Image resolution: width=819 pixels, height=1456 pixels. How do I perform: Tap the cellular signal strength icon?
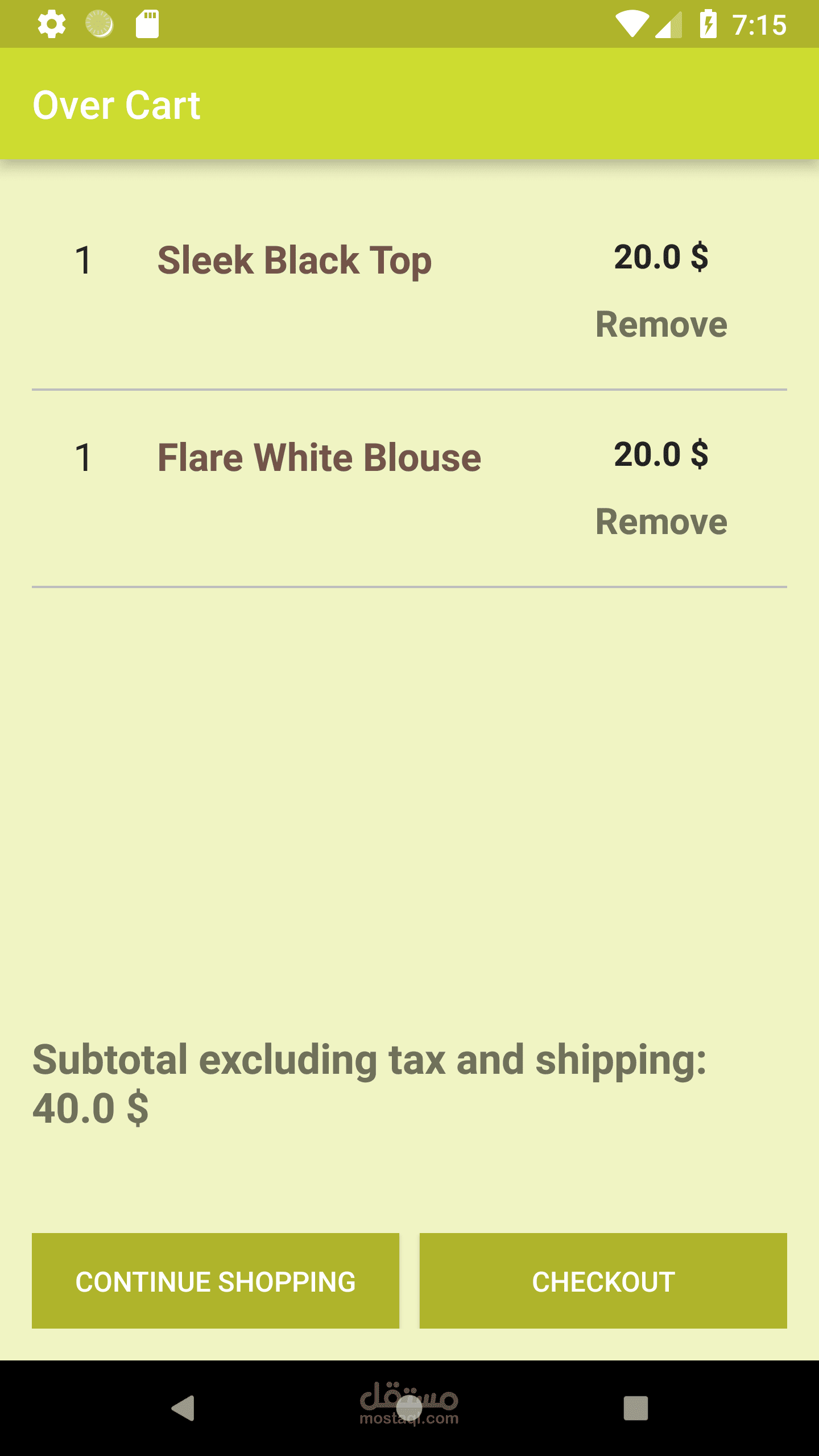tap(669, 24)
